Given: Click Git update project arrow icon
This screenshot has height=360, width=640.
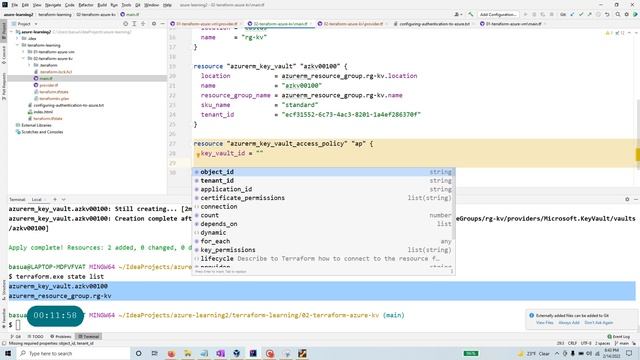Looking at the screenshot, I should (x=572, y=14).
